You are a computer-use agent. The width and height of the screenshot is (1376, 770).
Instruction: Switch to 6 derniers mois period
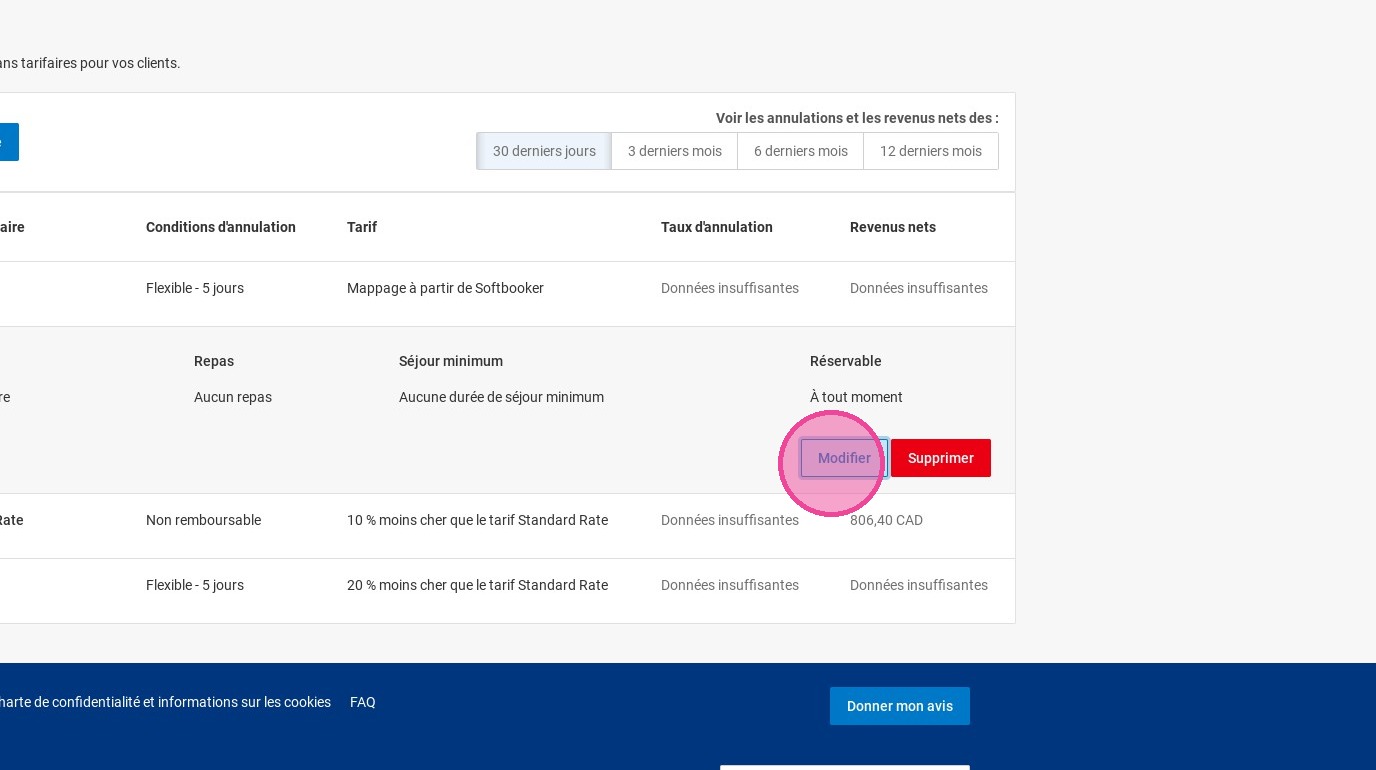(x=801, y=151)
